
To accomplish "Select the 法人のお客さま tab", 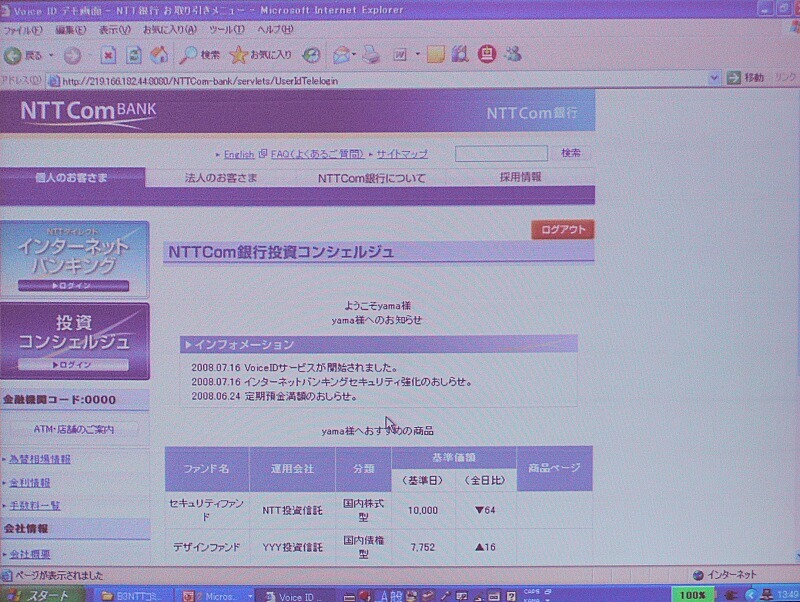I will (220, 178).
